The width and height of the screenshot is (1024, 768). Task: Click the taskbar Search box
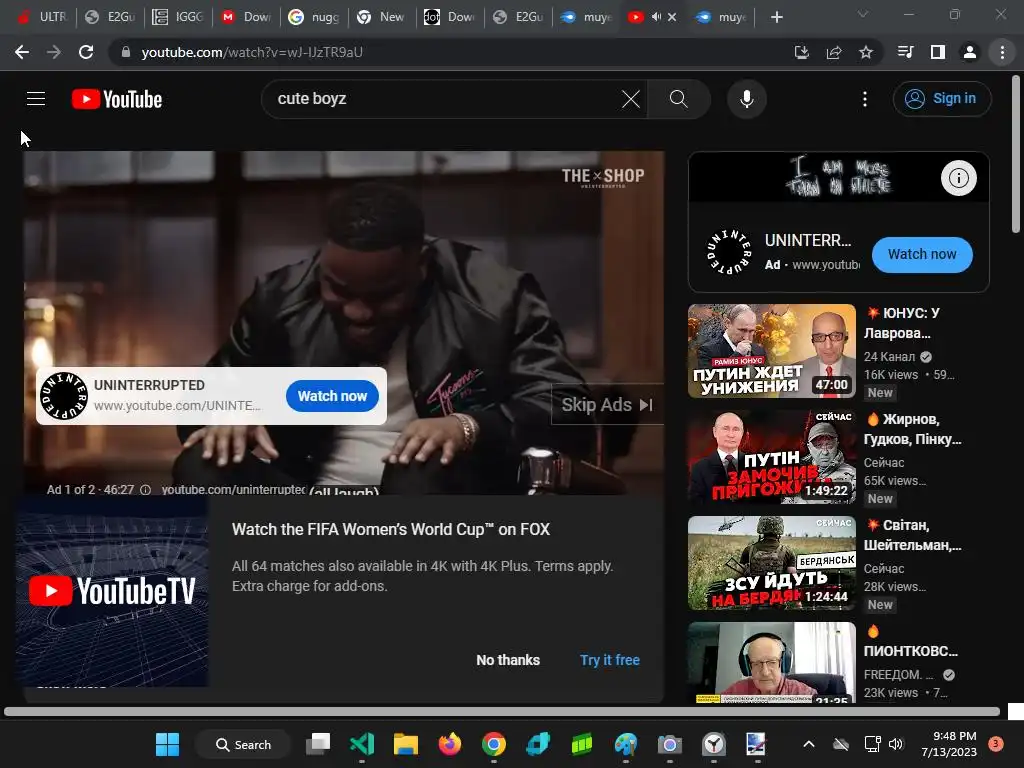point(243,744)
